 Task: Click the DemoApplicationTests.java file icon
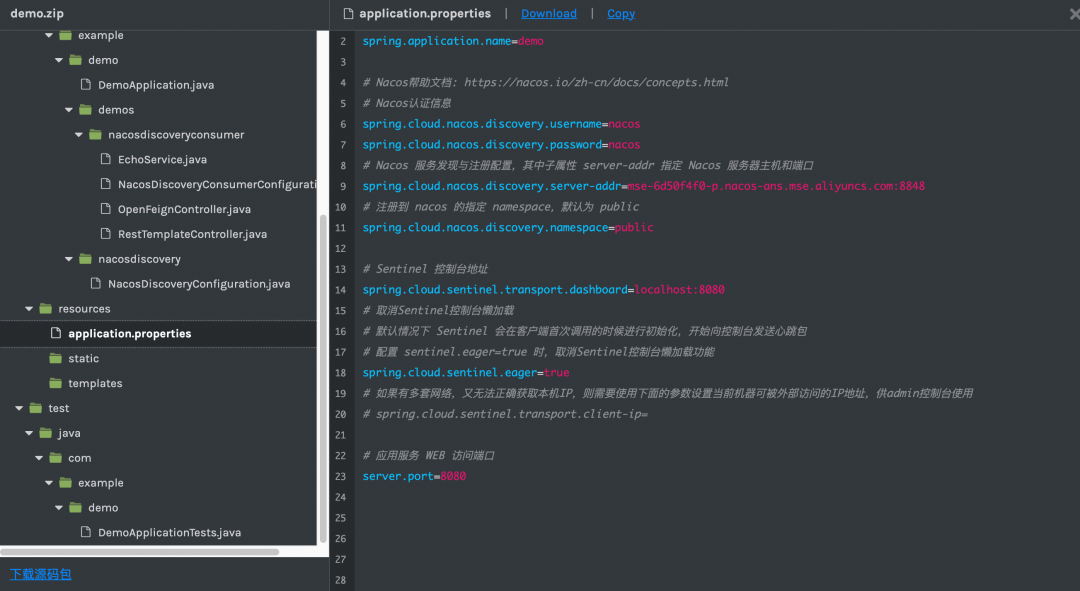coord(85,532)
